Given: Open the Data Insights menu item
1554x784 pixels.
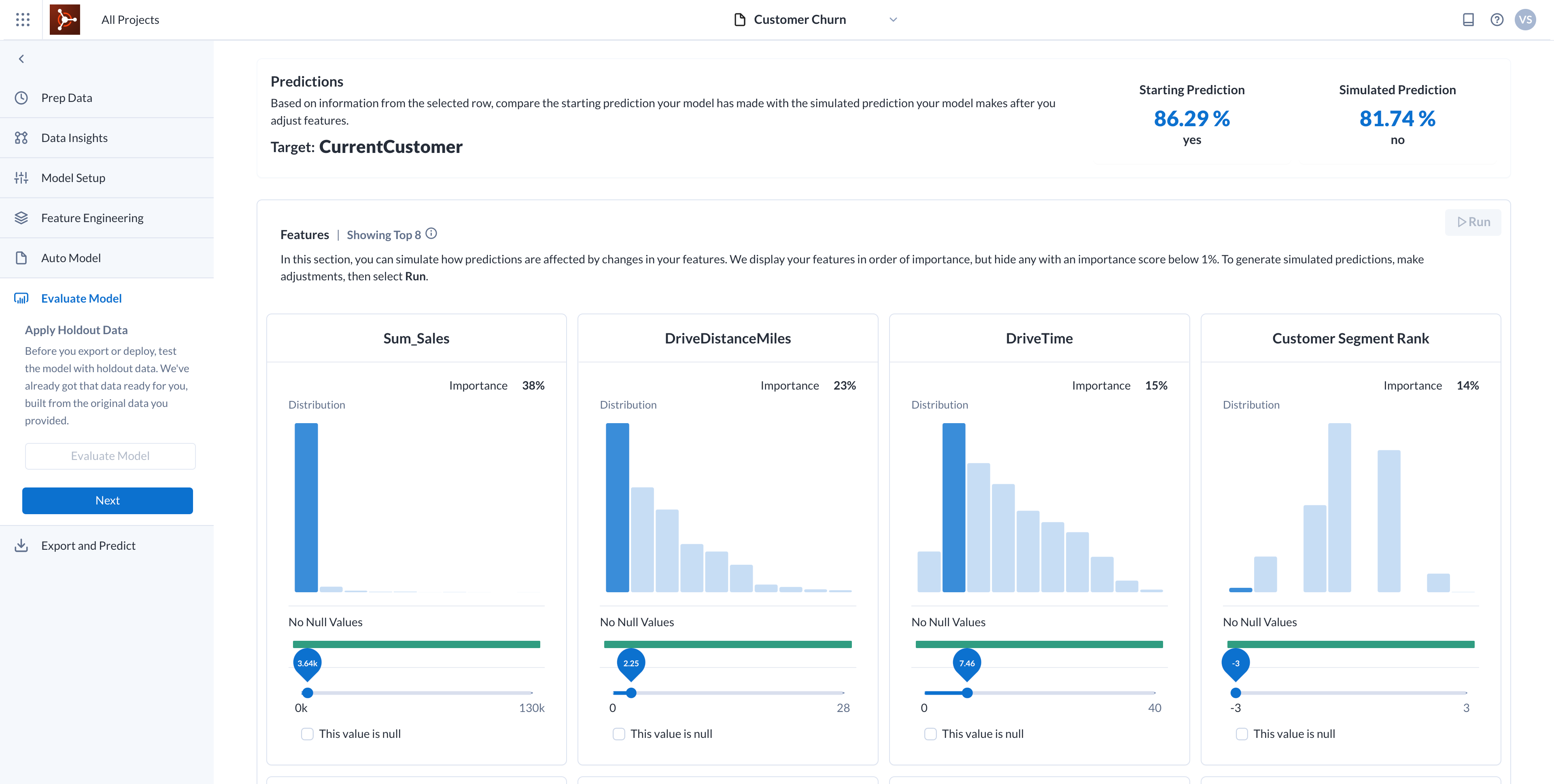Looking at the screenshot, I should pyautogui.click(x=74, y=138).
